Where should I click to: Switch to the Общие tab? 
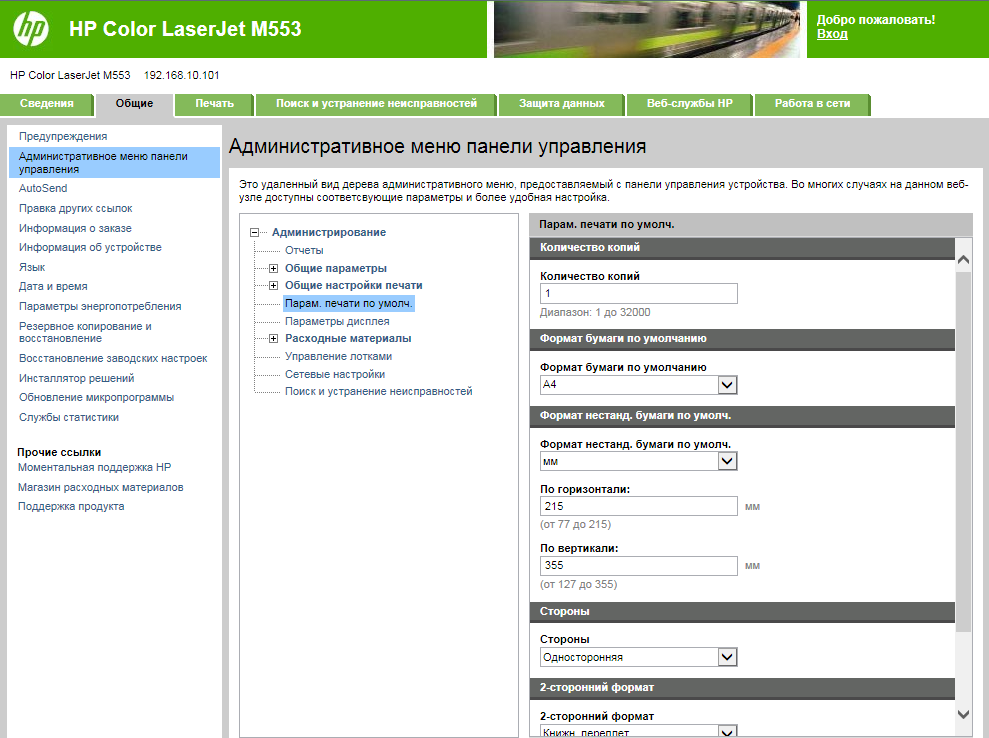coord(134,104)
